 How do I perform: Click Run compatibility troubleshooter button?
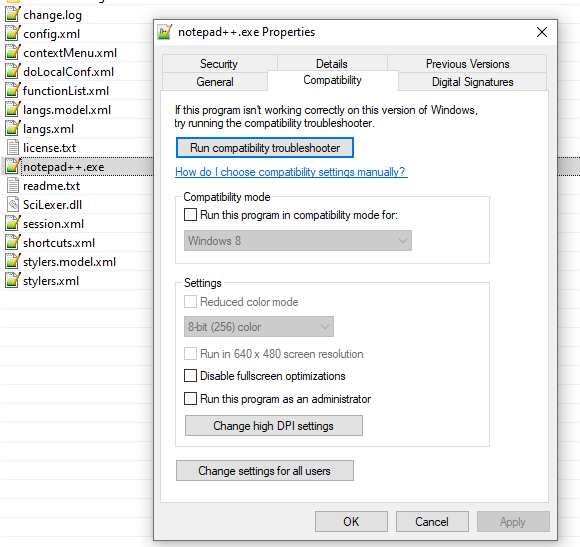[x=265, y=148]
